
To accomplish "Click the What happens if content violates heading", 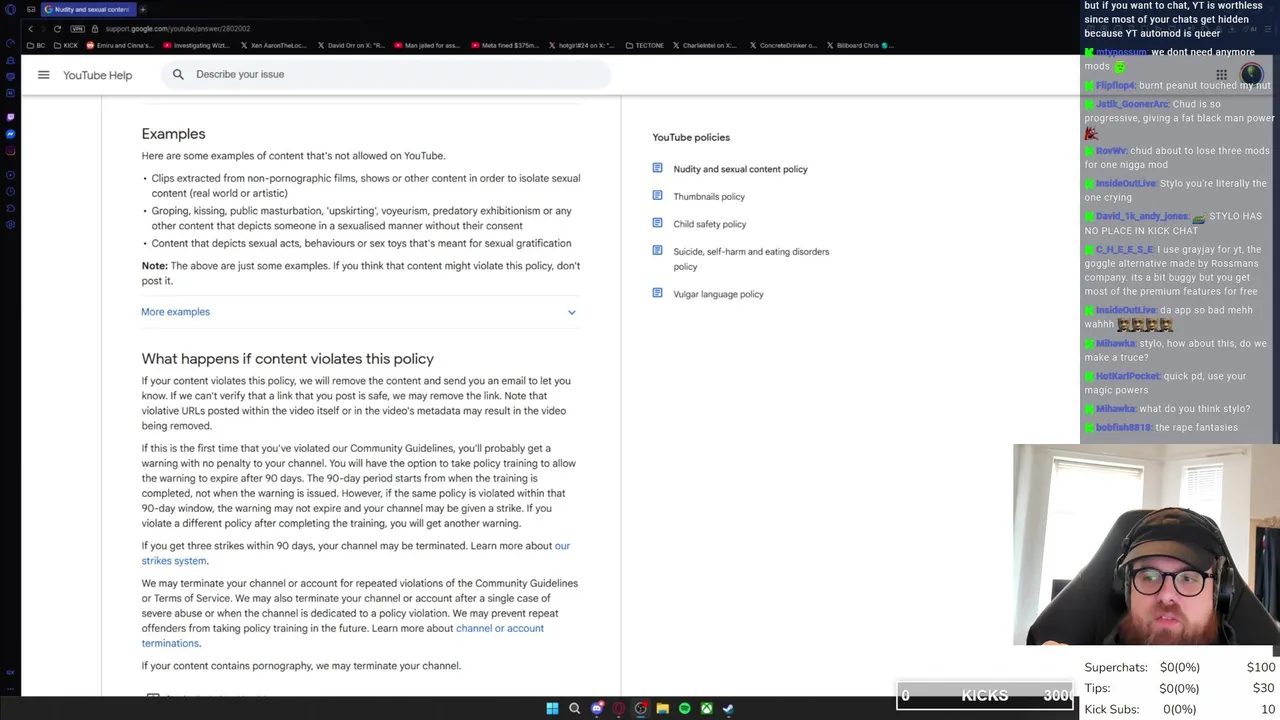I will point(287,358).
